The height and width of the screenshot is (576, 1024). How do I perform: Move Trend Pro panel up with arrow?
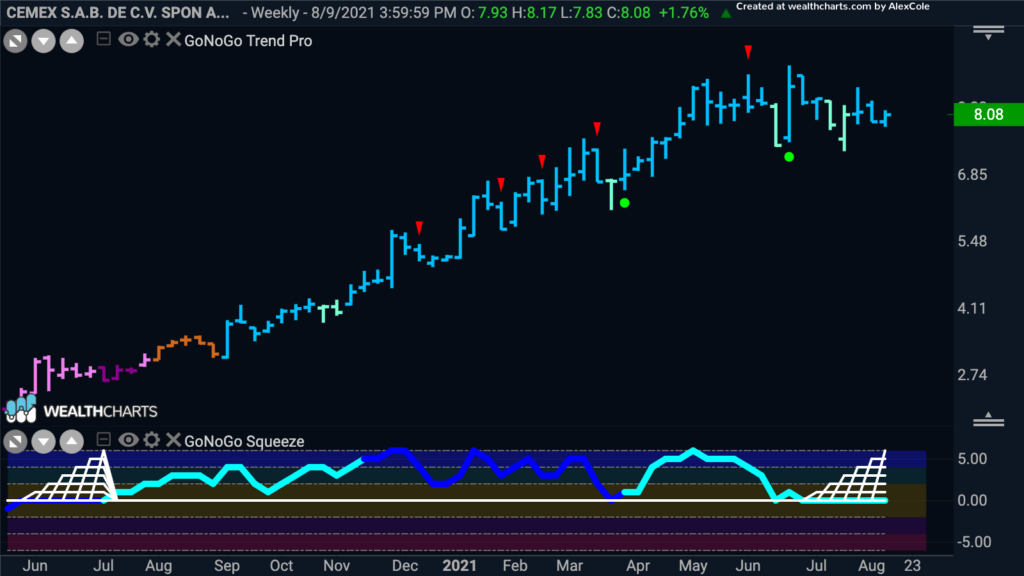click(x=72, y=42)
